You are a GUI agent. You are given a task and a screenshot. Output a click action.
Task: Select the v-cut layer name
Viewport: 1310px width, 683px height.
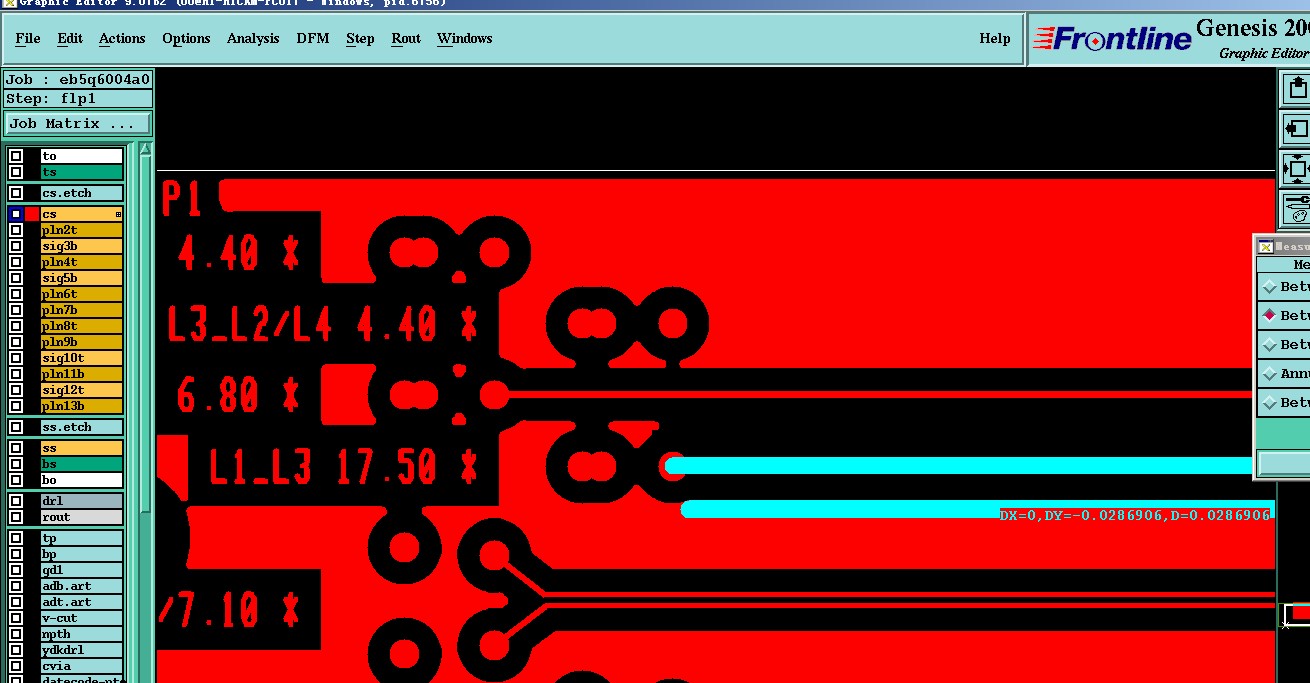[x=81, y=618]
